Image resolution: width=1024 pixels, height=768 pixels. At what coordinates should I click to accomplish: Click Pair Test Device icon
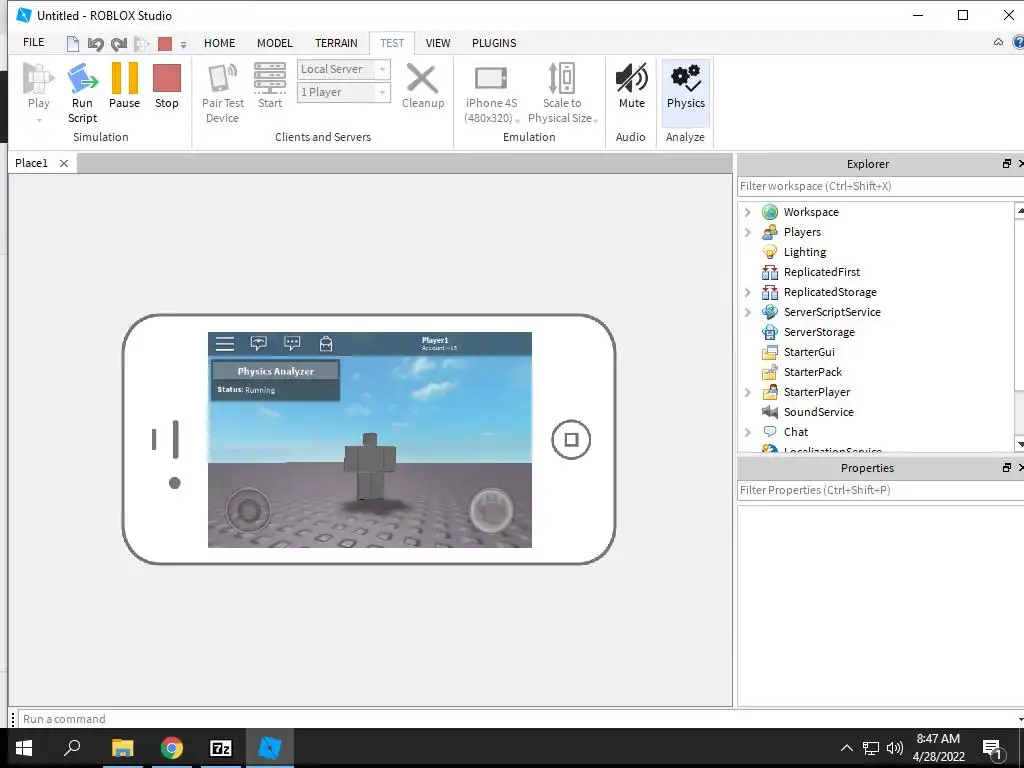pos(222,78)
